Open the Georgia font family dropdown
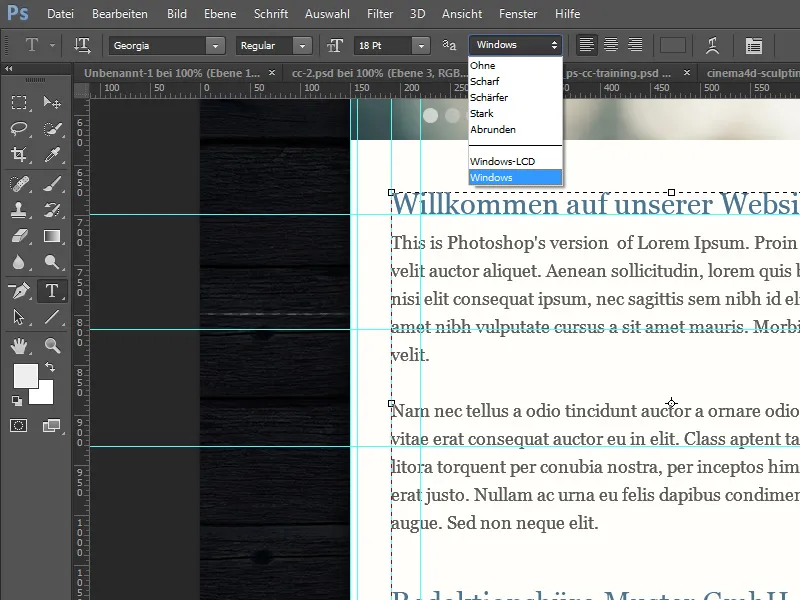Screen dimensions: 800x600 (x=215, y=46)
